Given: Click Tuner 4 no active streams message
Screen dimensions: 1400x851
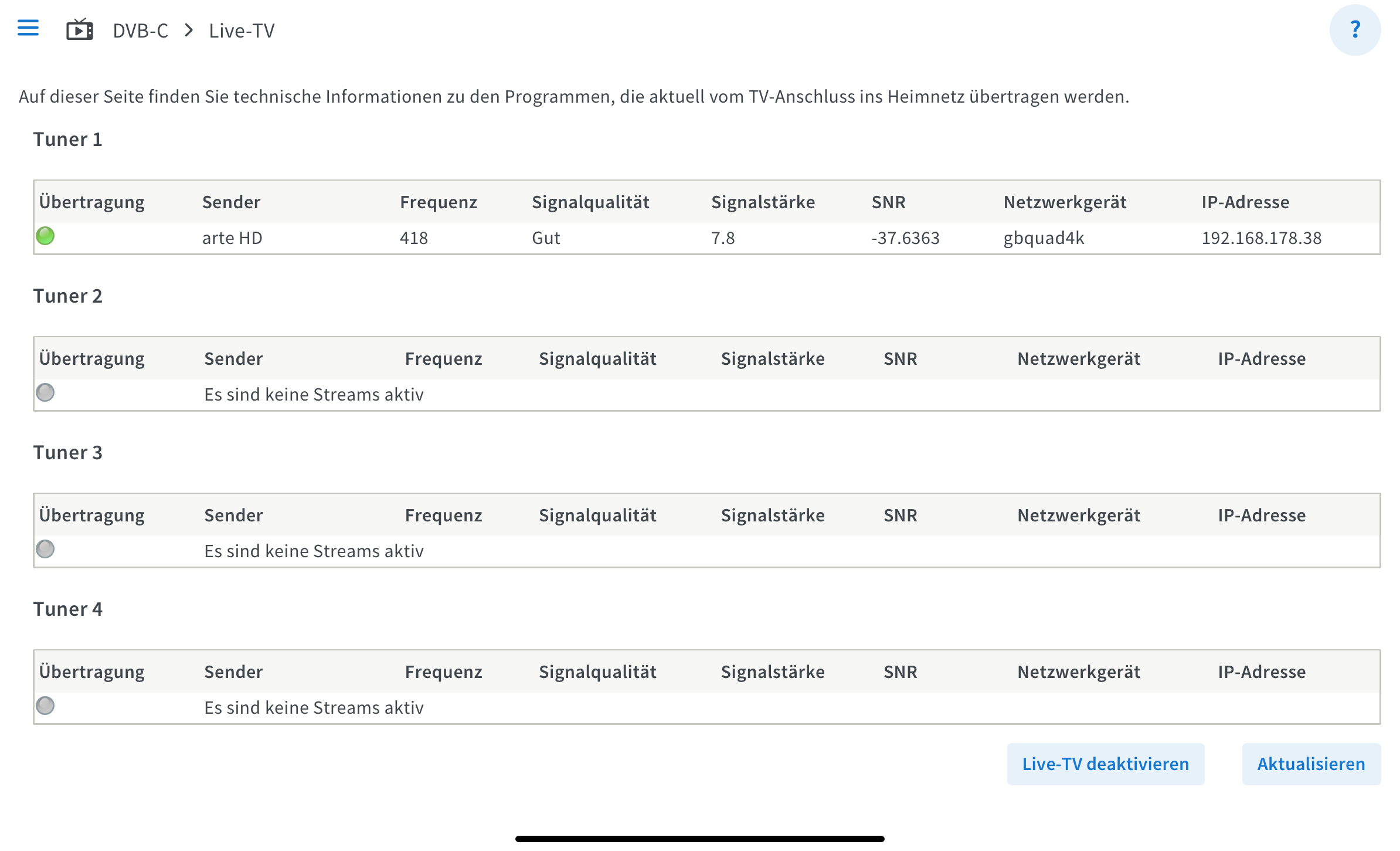Looking at the screenshot, I should (x=314, y=708).
